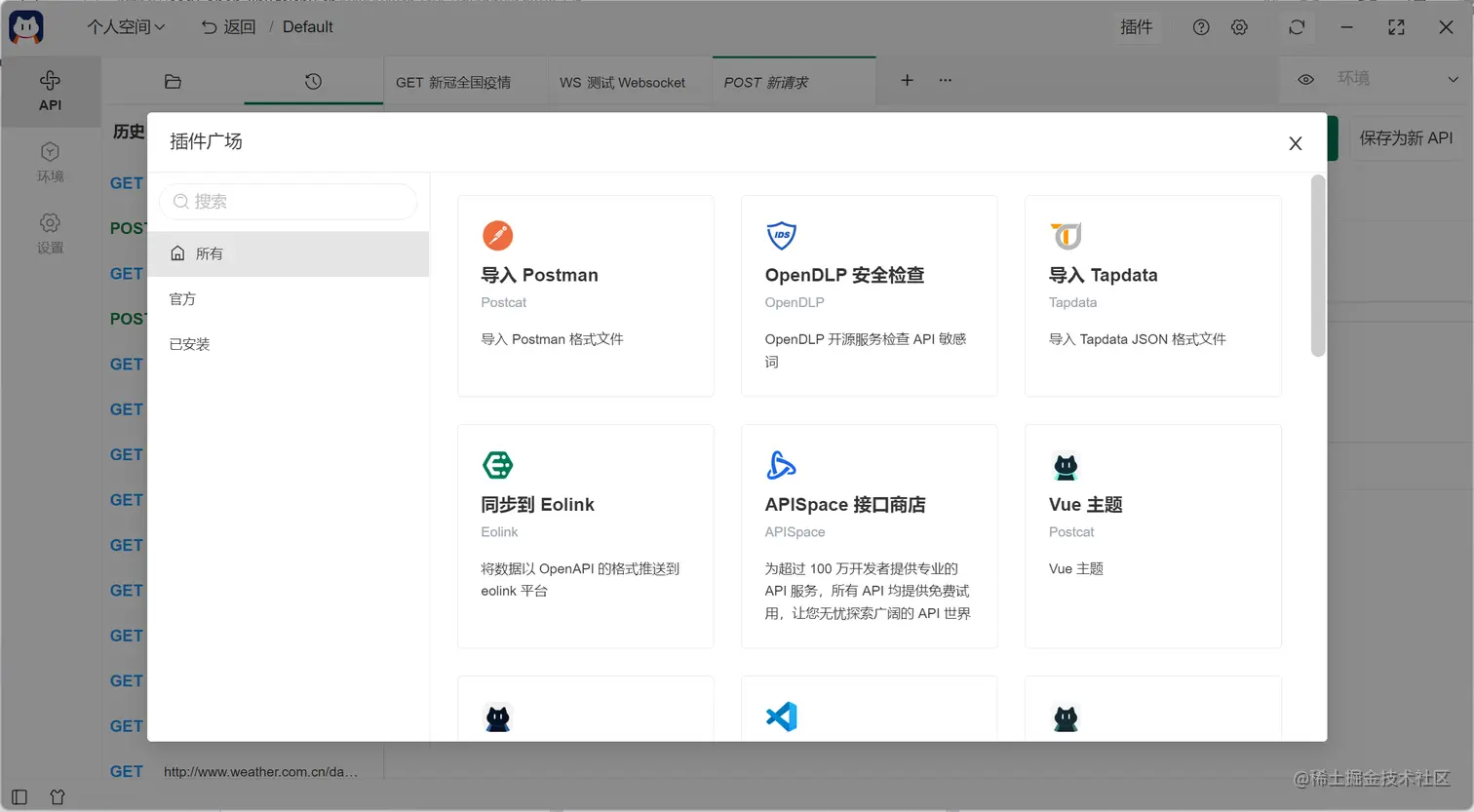Click the 返回 back button
Screen dimensions: 1474x812
pyautogui.click(x=228, y=27)
